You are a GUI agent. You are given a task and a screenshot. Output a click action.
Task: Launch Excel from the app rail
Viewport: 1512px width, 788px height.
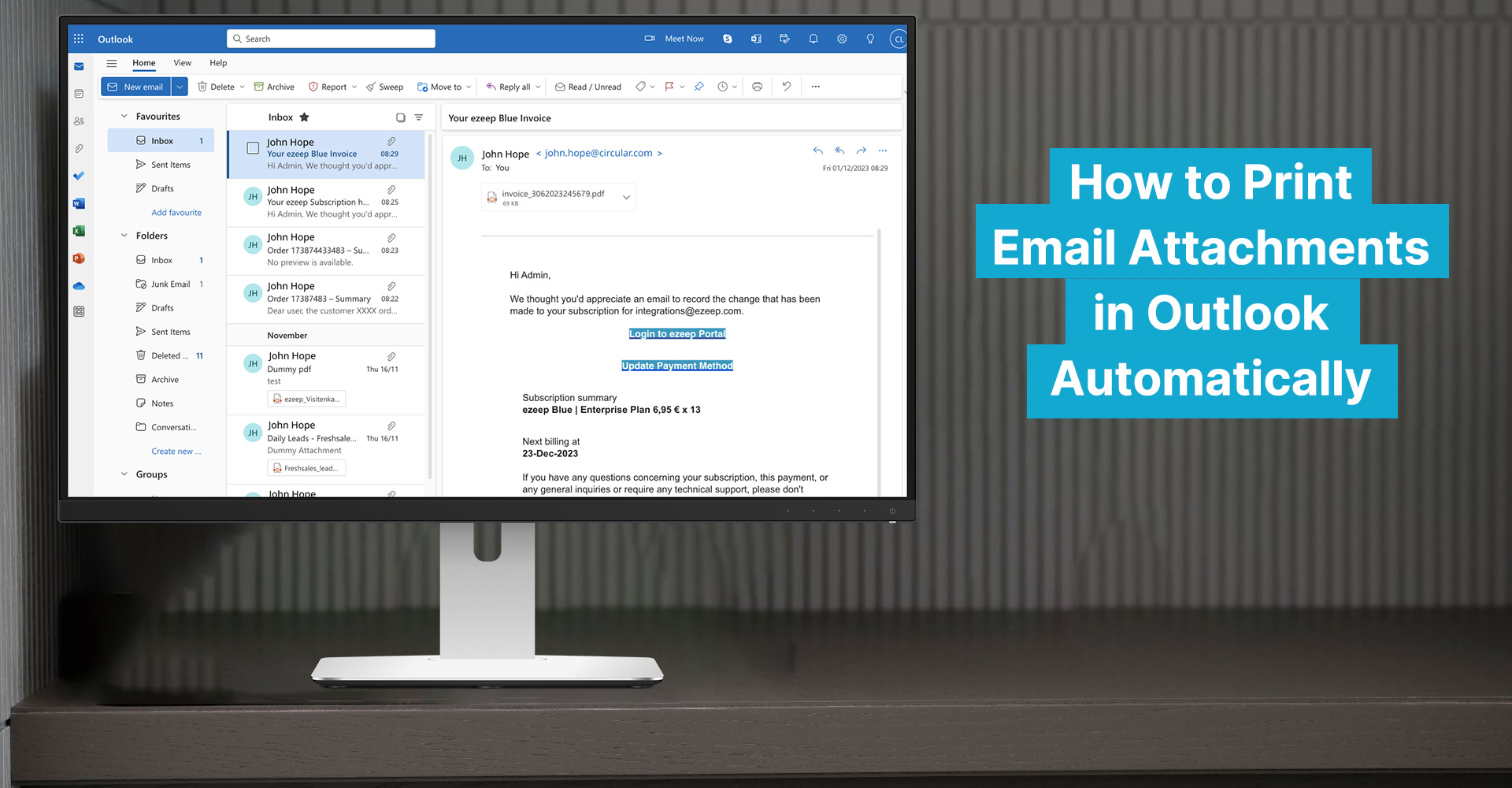tap(79, 231)
